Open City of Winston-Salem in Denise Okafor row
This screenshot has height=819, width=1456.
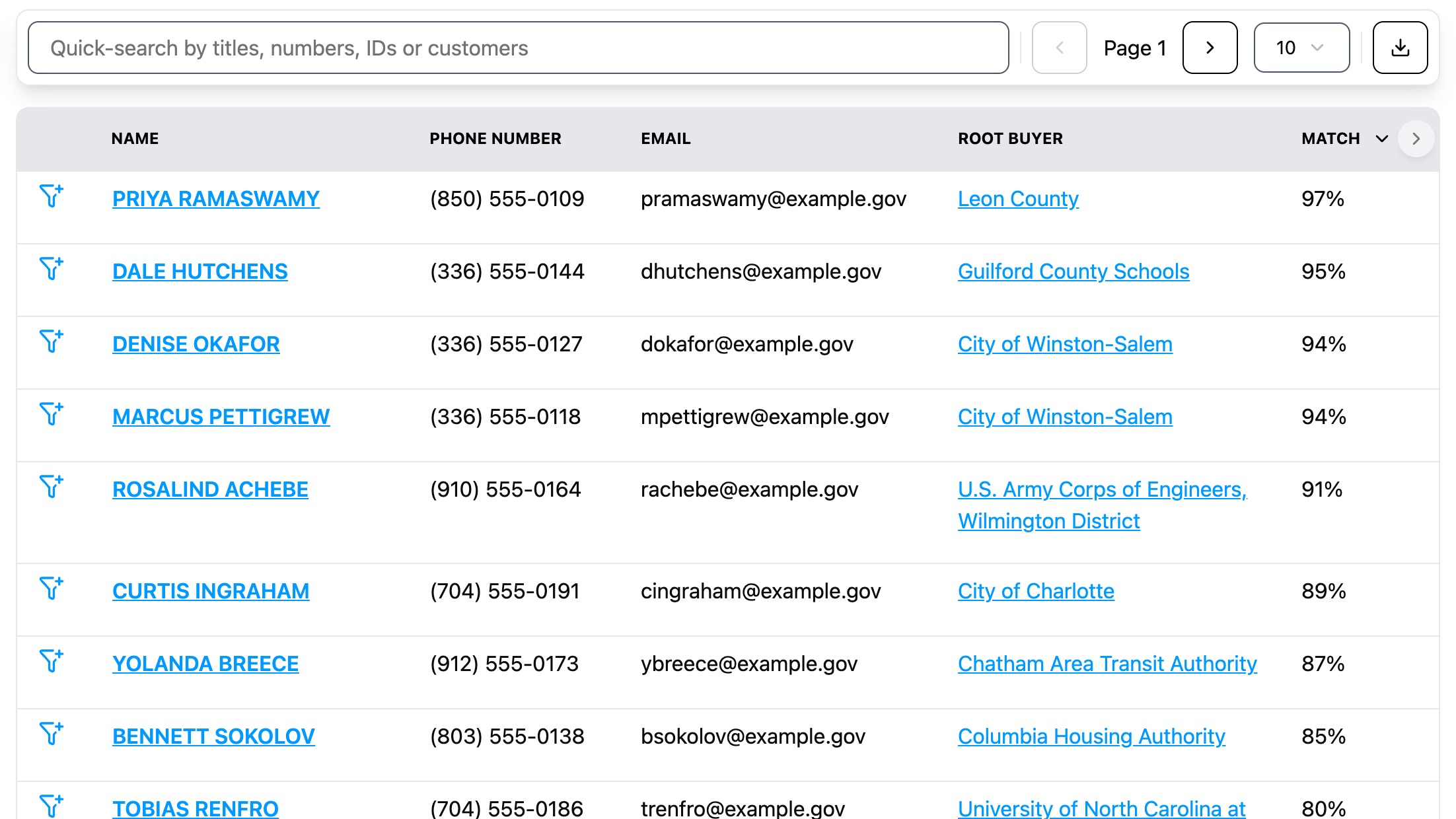pos(1065,344)
